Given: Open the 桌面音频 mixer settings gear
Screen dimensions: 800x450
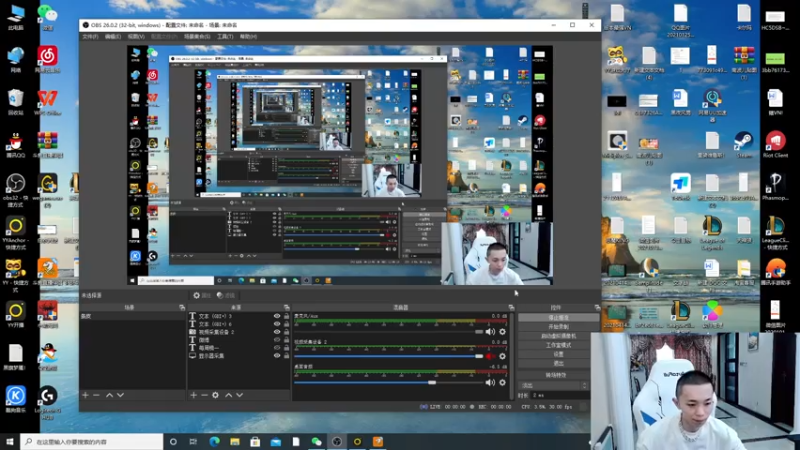Looking at the screenshot, I should point(503,382).
